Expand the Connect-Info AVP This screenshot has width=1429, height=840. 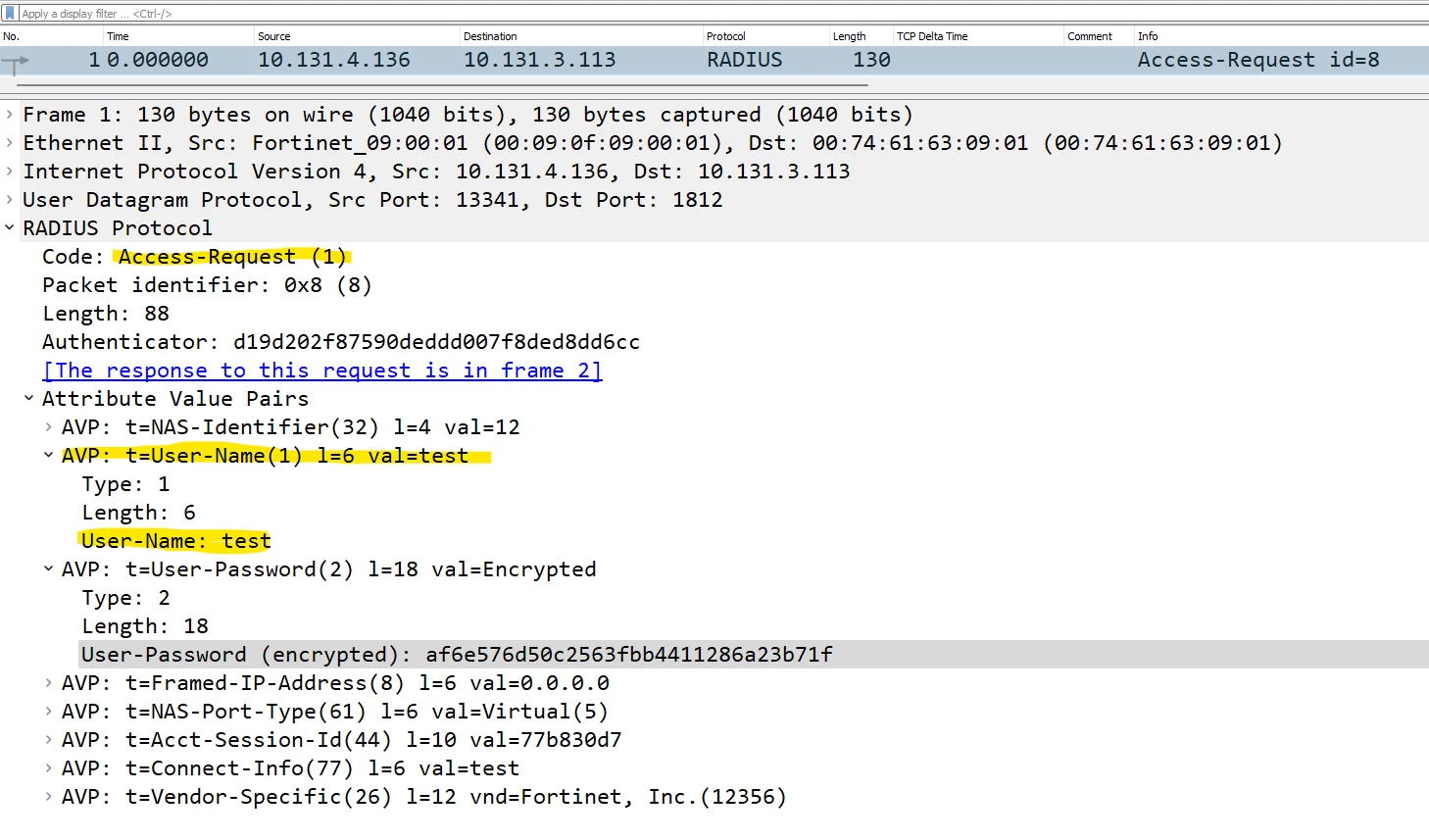pyautogui.click(x=48, y=768)
